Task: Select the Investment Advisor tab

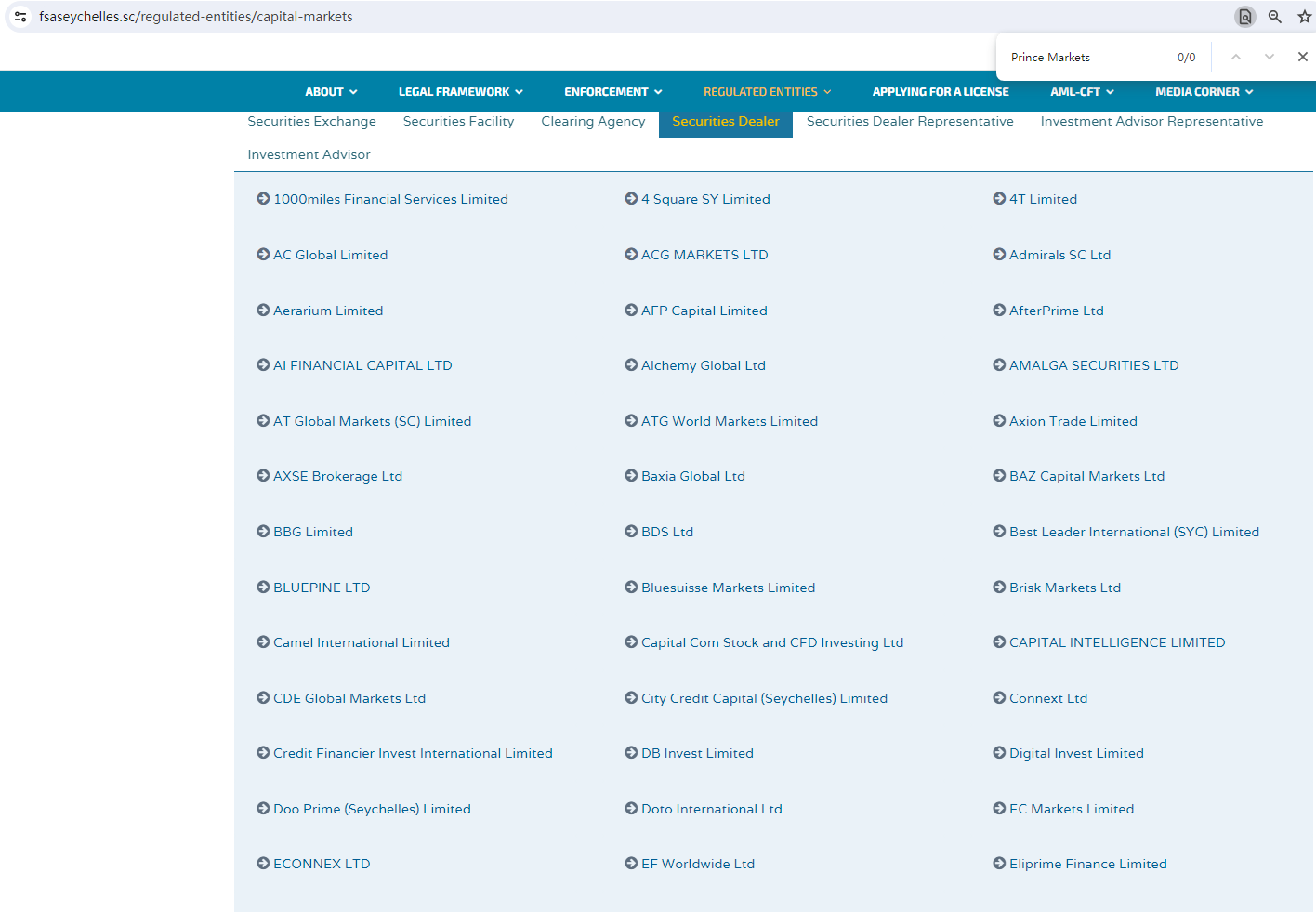Action: coord(309,155)
